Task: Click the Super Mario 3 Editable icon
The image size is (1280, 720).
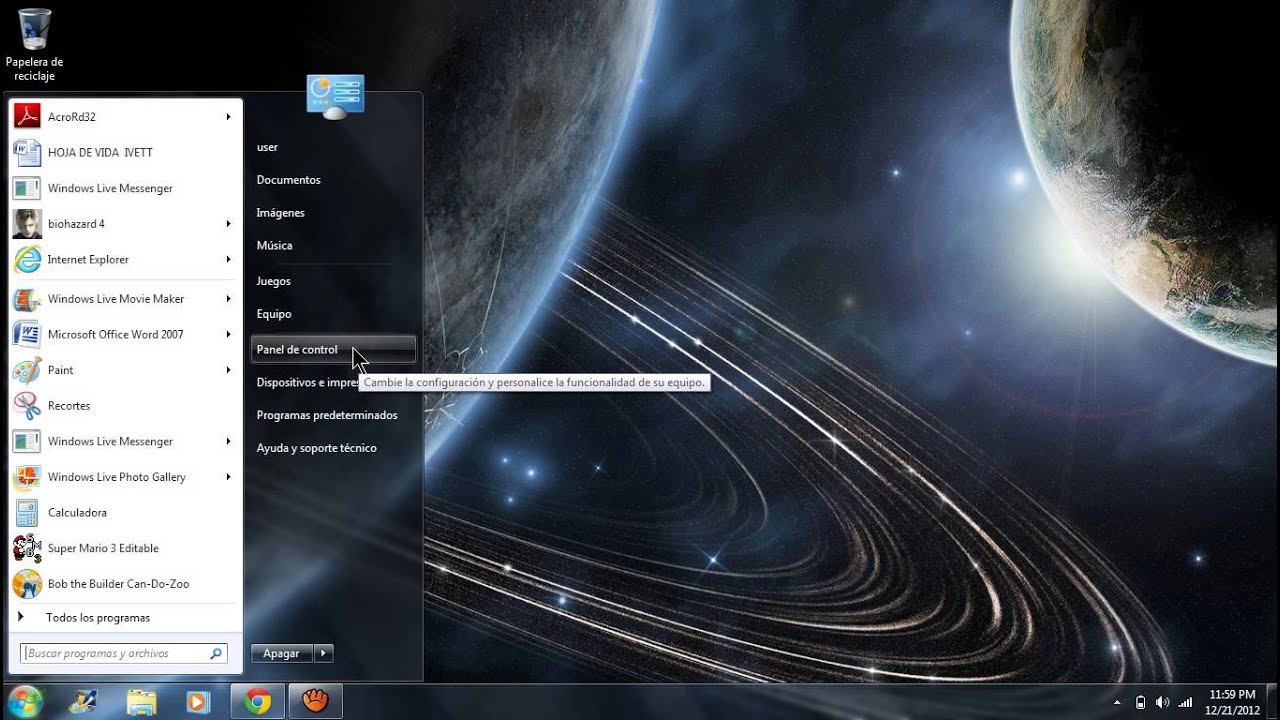Action: (x=27, y=548)
